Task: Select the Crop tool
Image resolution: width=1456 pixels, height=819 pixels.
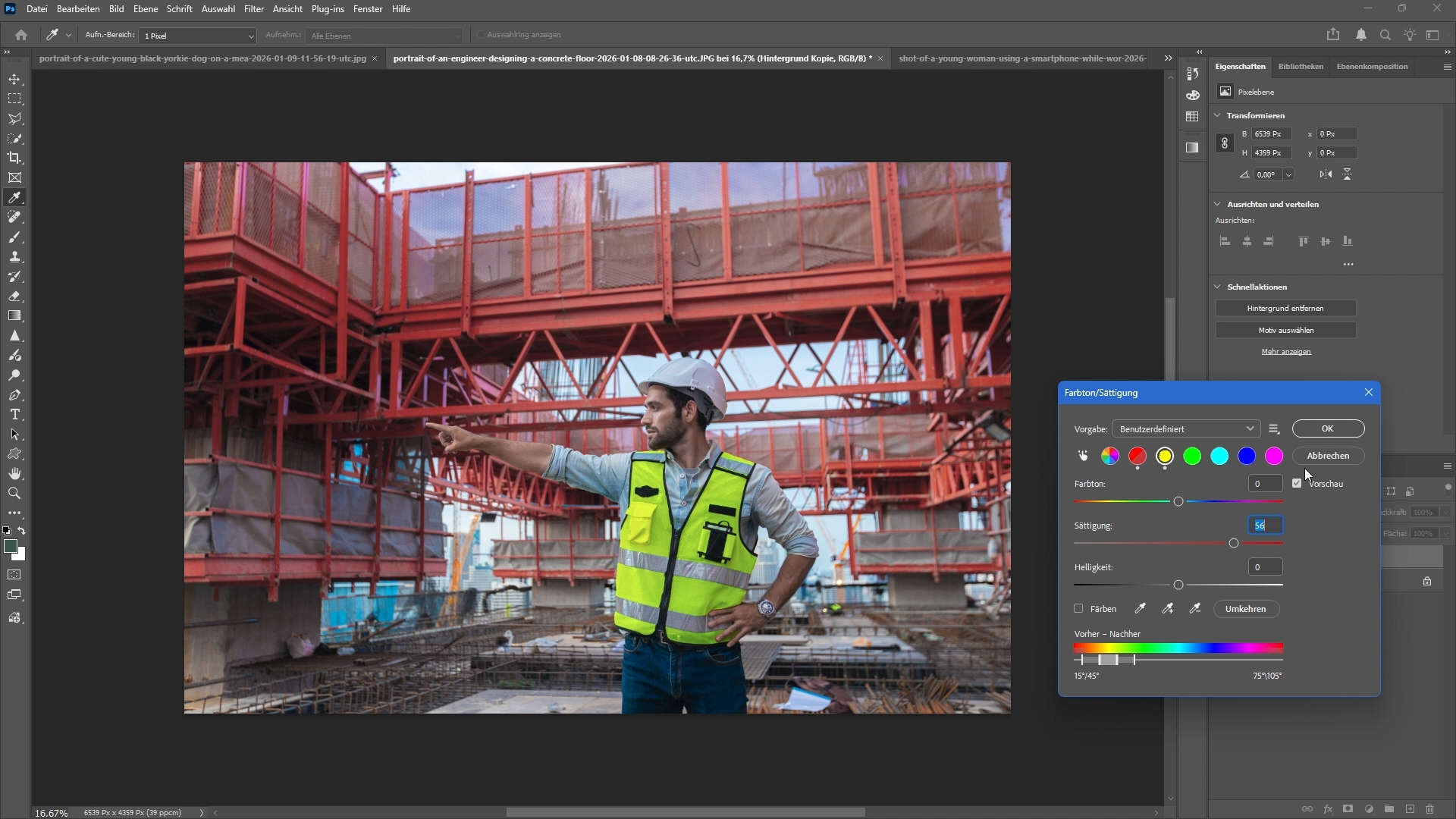Action: point(14,158)
